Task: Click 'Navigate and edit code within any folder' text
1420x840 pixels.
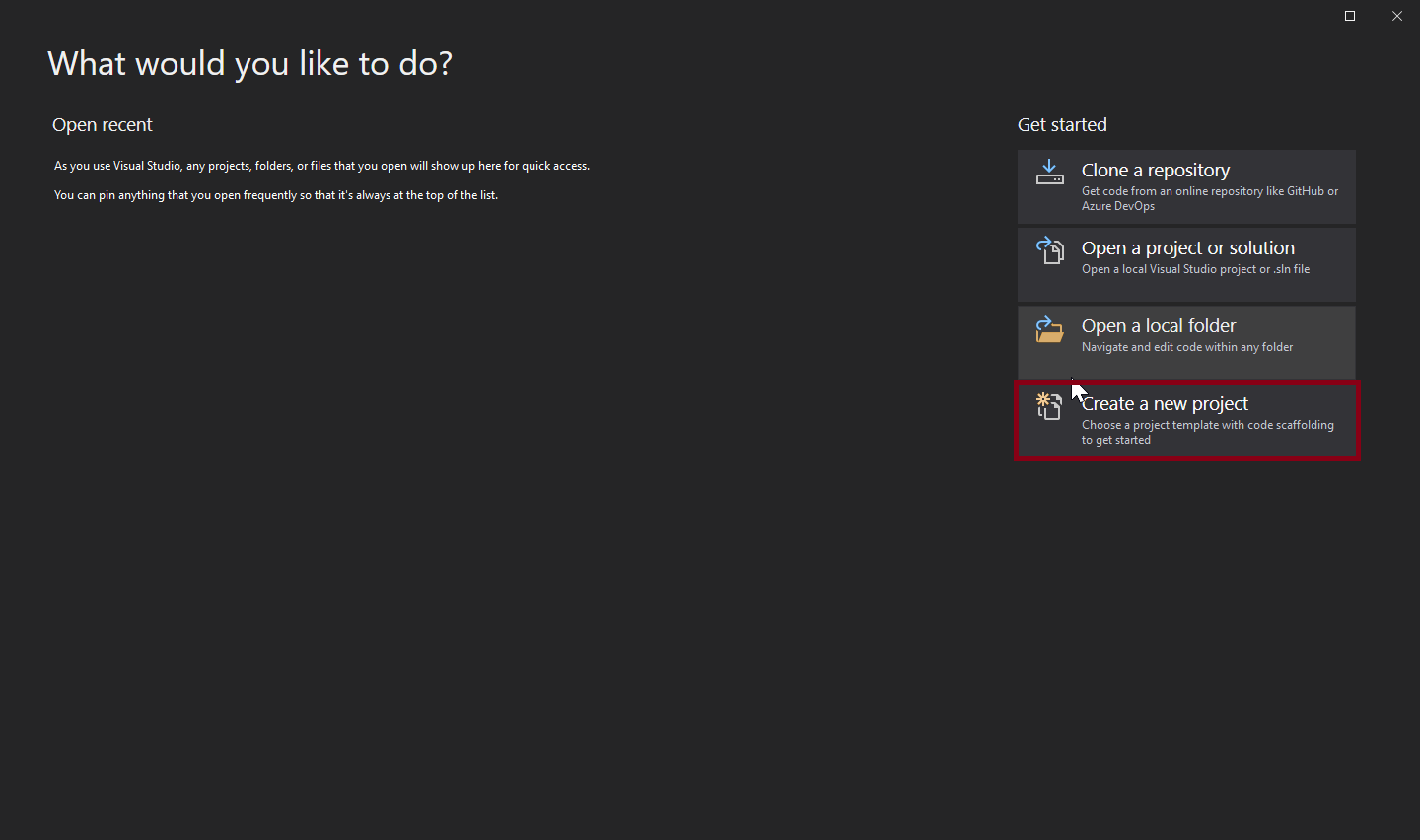Action: tap(1186, 347)
